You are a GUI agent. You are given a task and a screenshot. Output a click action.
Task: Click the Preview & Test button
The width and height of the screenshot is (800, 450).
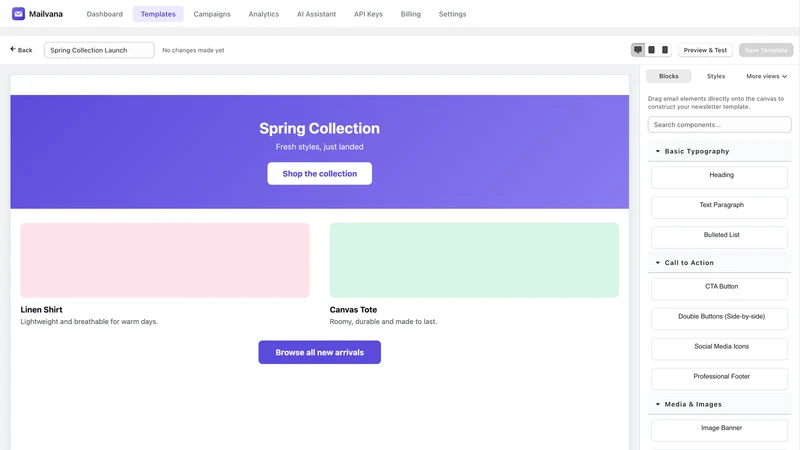click(705, 50)
